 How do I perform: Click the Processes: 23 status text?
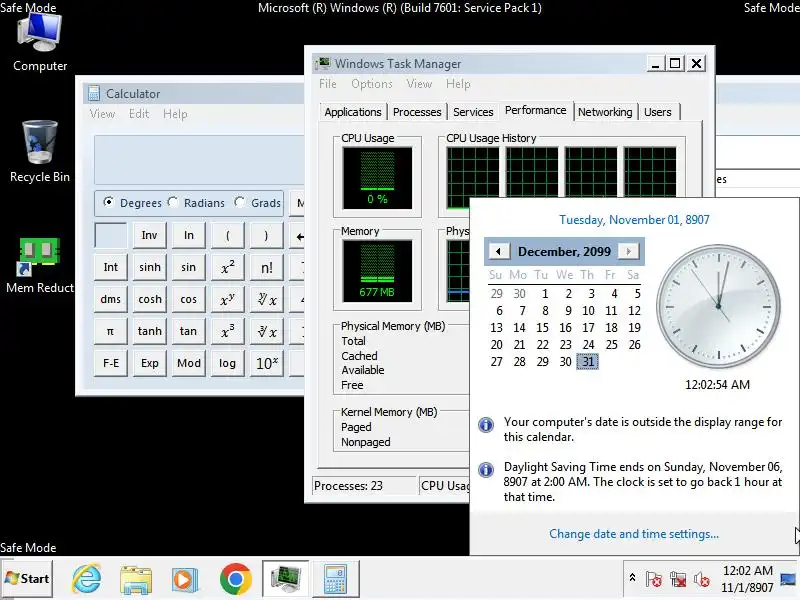[348, 486]
